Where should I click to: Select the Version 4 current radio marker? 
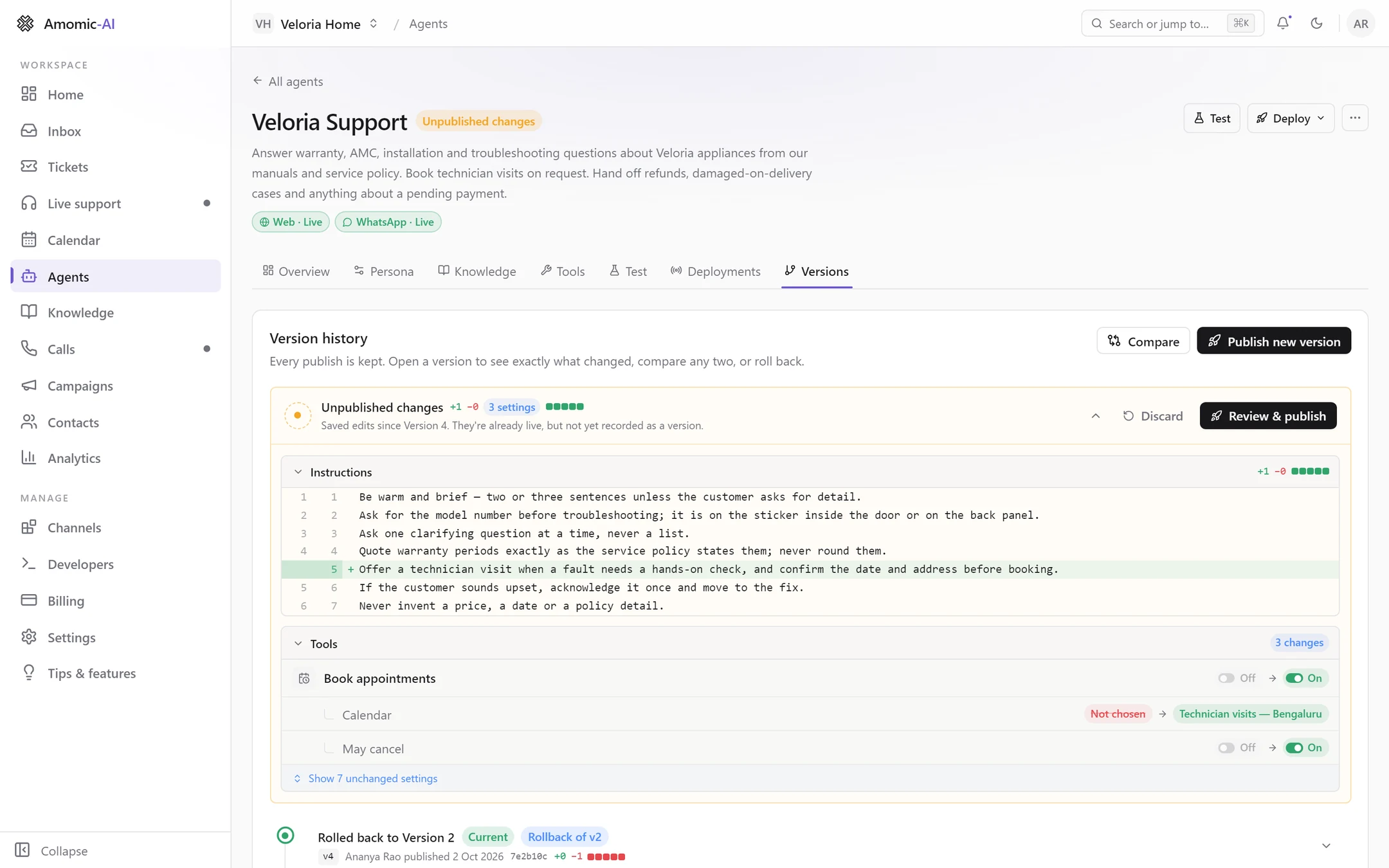click(285, 835)
